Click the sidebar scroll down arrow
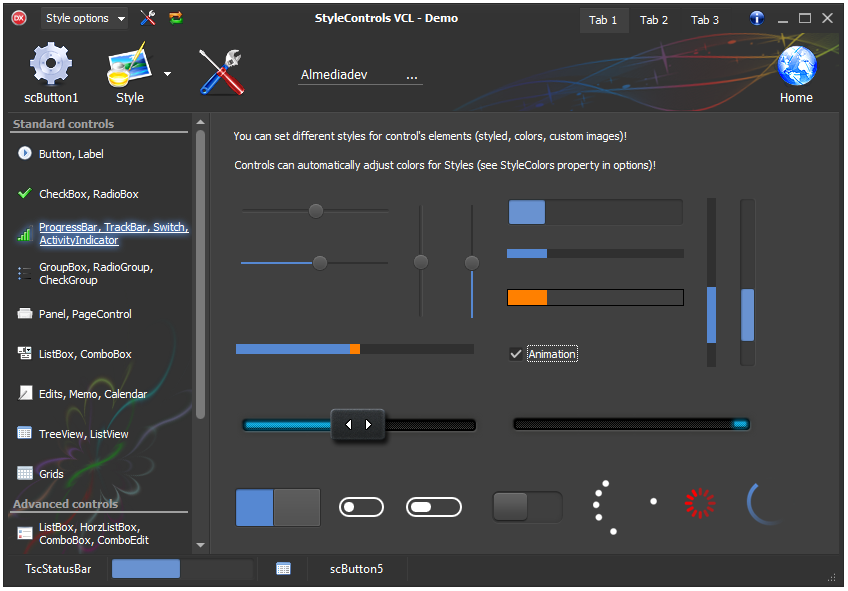The height and width of the screenshot is (591, 848). (x=201, y=545)
